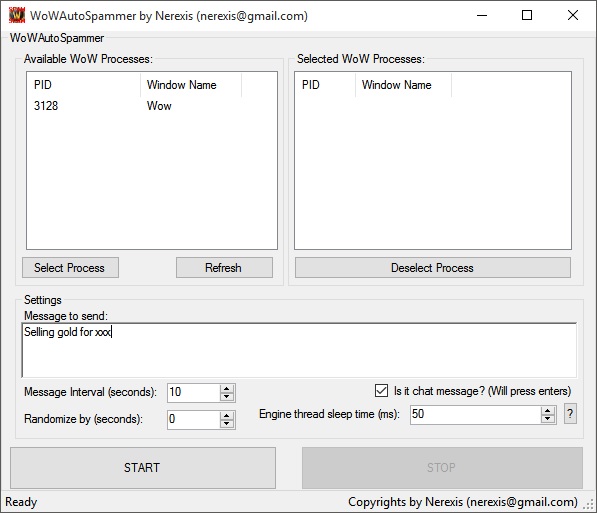Click the Deselect Process button
The width and height of the screenshot is (597, 513).
(x=433, y=267)
